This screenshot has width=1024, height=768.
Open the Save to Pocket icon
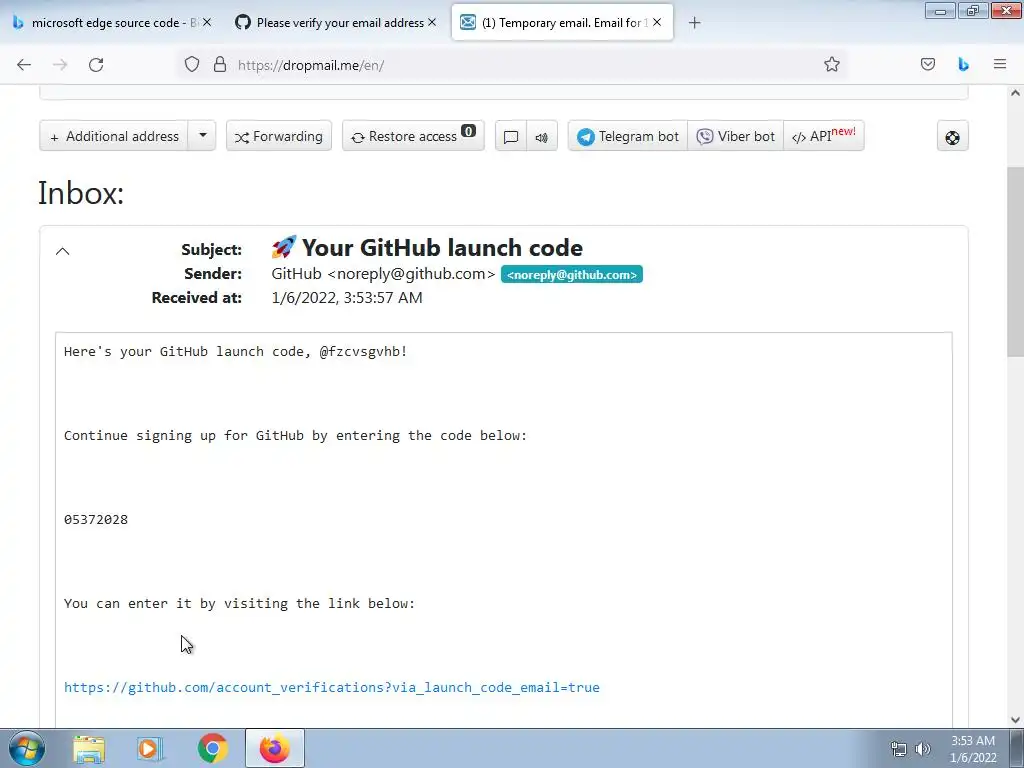927,65
